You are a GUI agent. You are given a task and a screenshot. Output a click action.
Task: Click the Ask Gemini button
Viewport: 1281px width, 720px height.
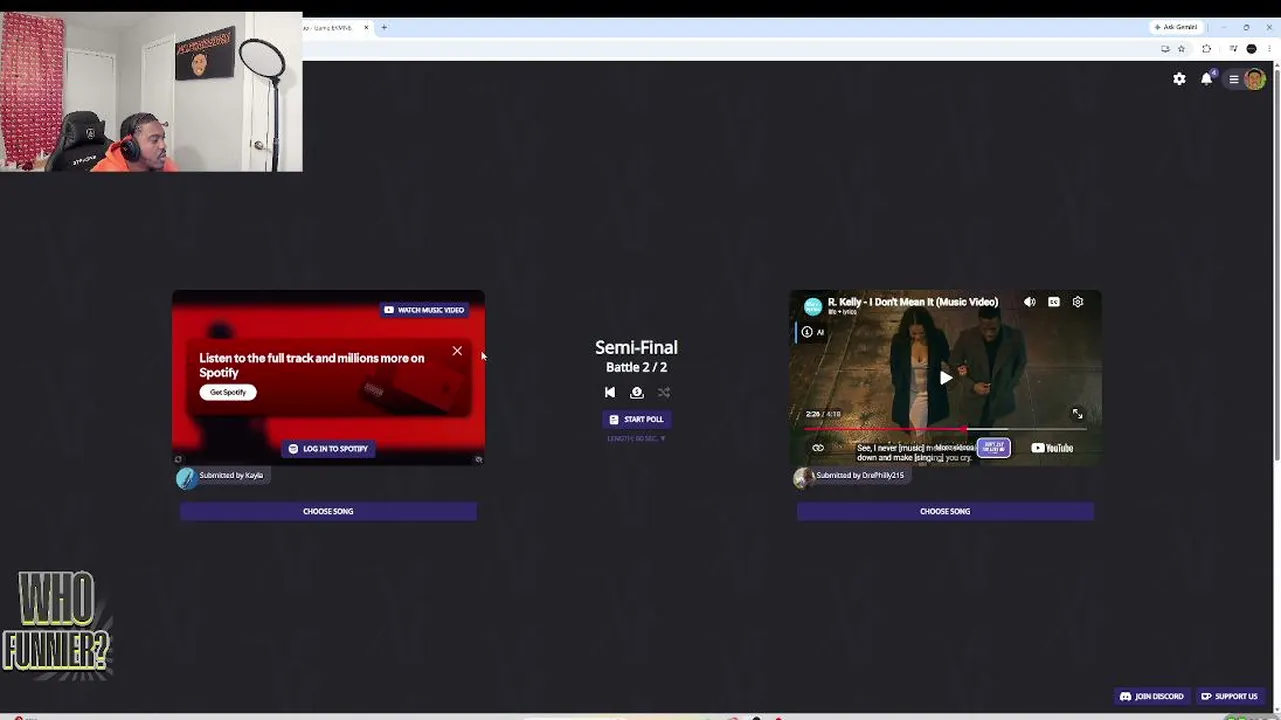point(1175,27)
